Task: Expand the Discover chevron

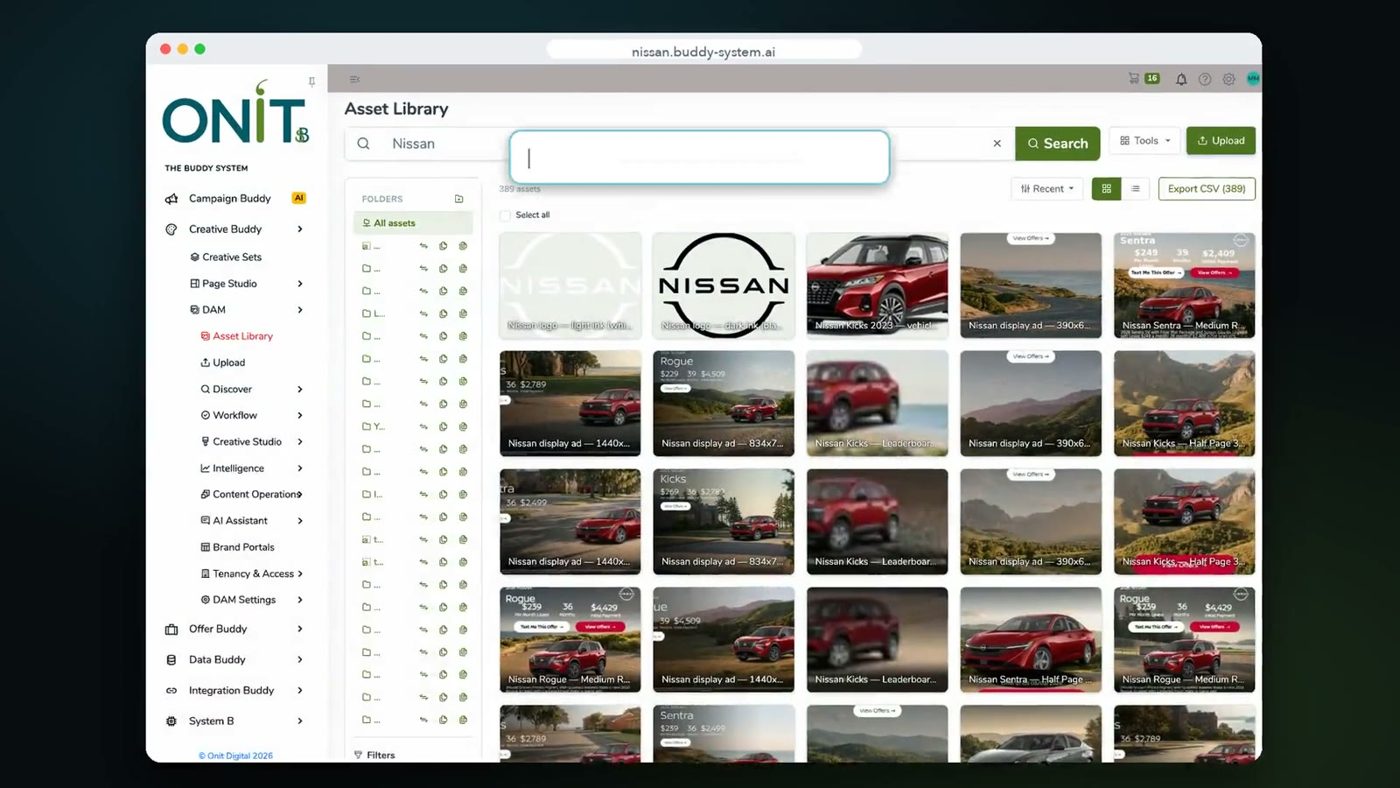Action: point(300,389)
